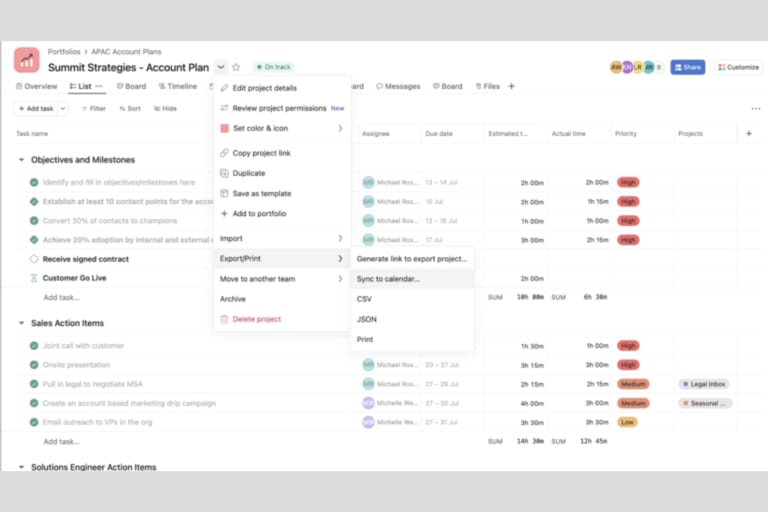Select Add to portfolio
The height and width of the screenshot is (512, 768).
click(x=282, y=214)
